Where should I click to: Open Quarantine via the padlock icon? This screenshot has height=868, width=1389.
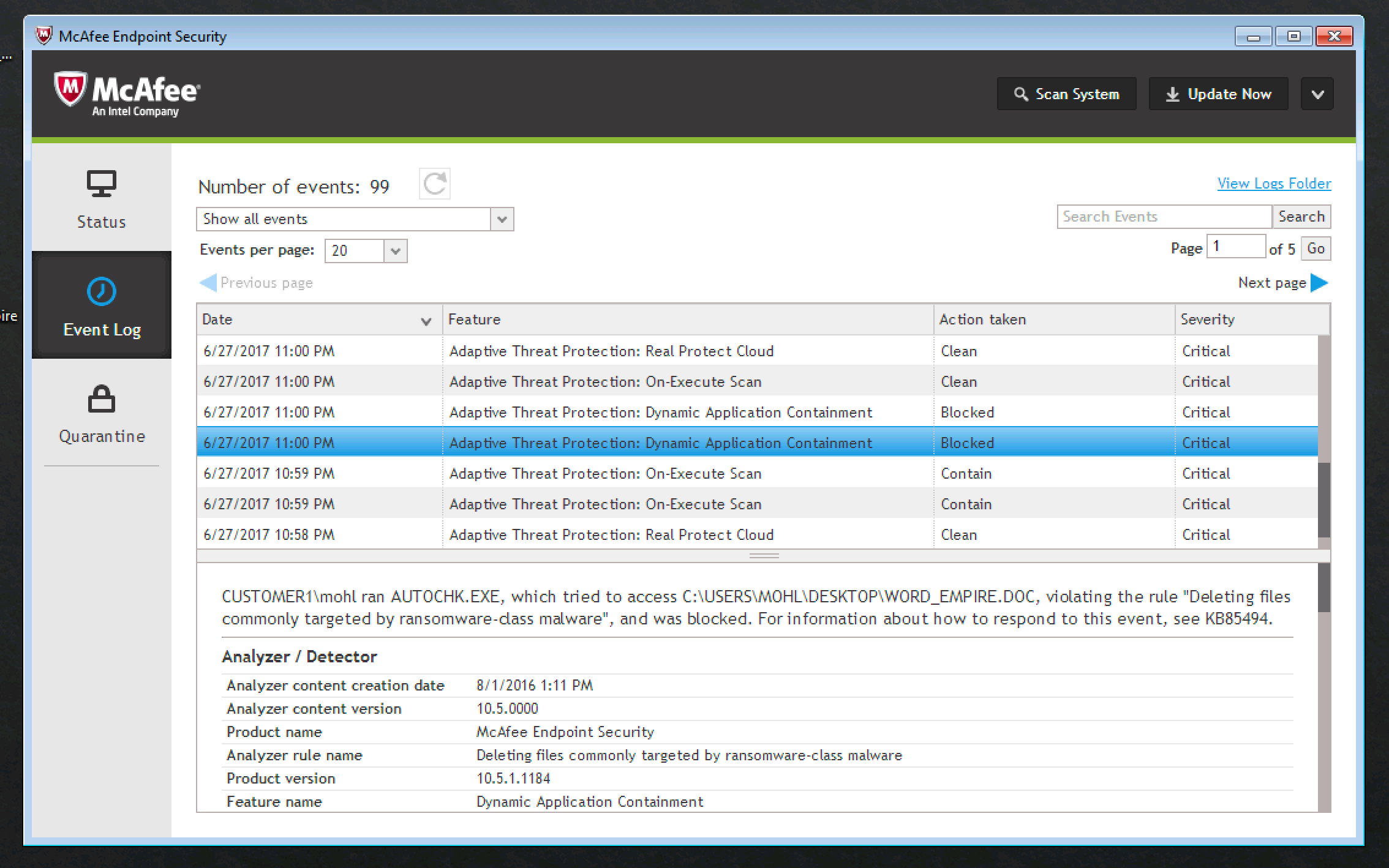[x=101, y=399]
